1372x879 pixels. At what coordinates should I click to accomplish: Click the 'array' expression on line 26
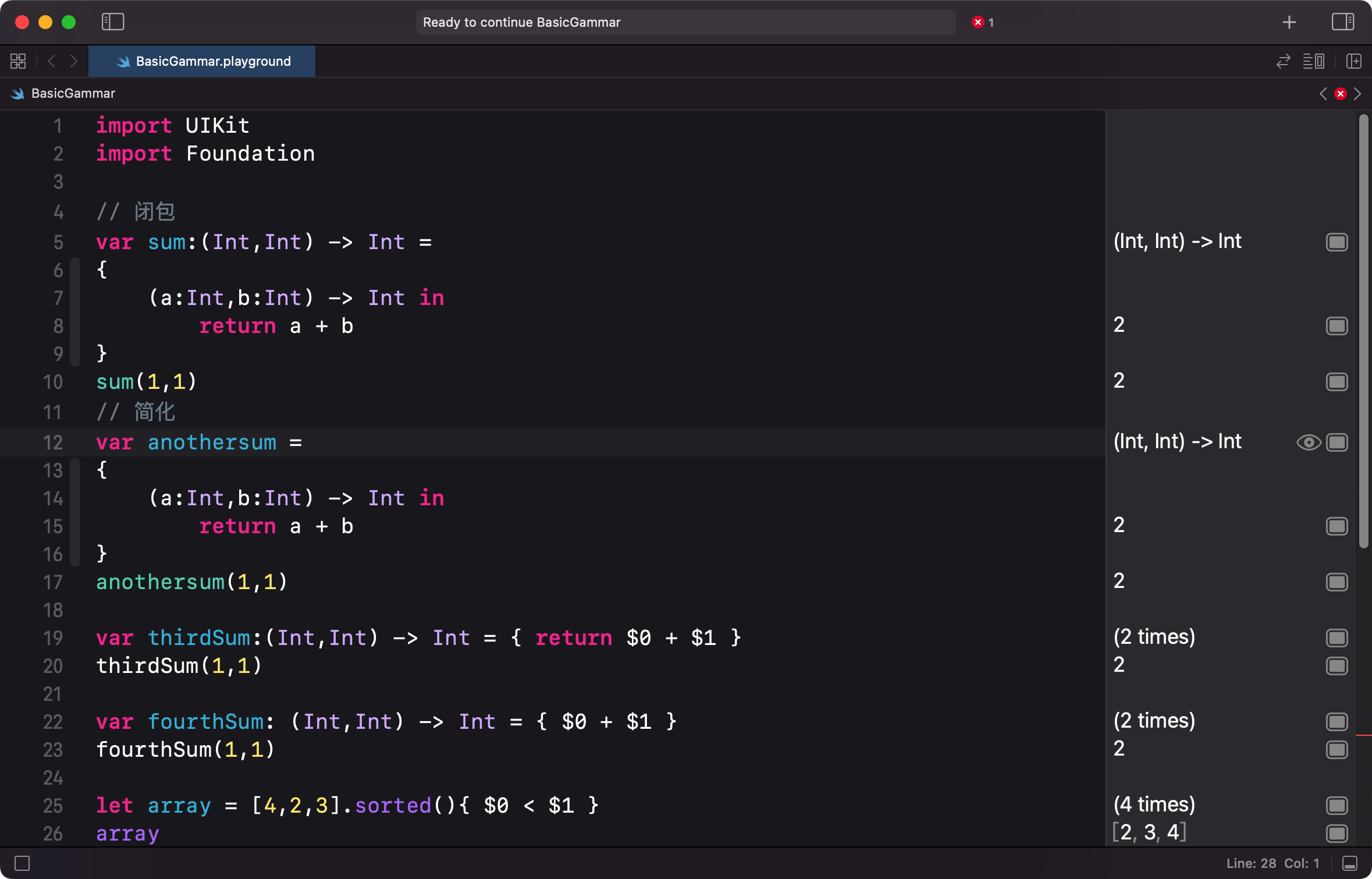click(127, 834)
